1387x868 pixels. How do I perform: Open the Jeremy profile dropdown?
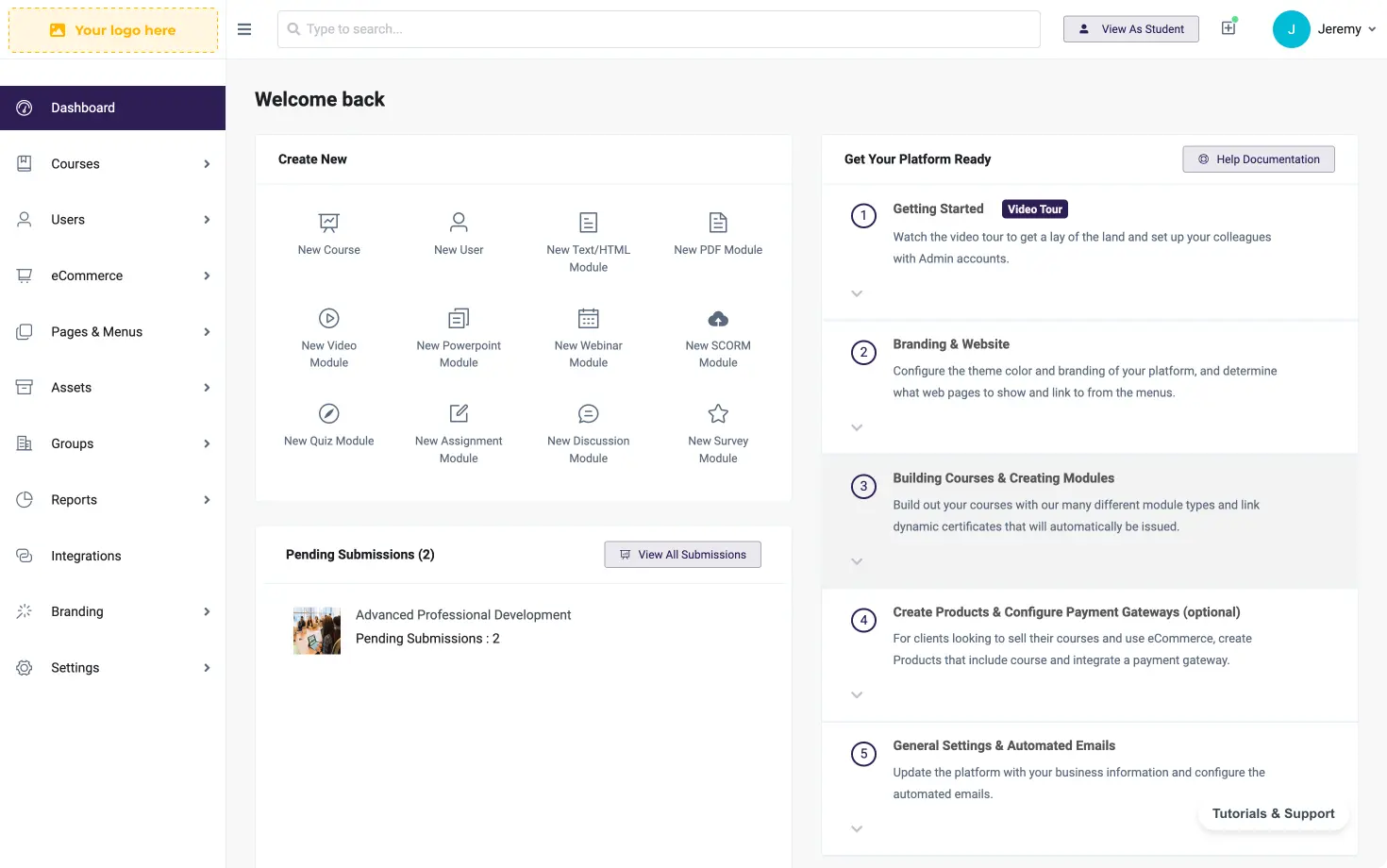(1325, 28)
